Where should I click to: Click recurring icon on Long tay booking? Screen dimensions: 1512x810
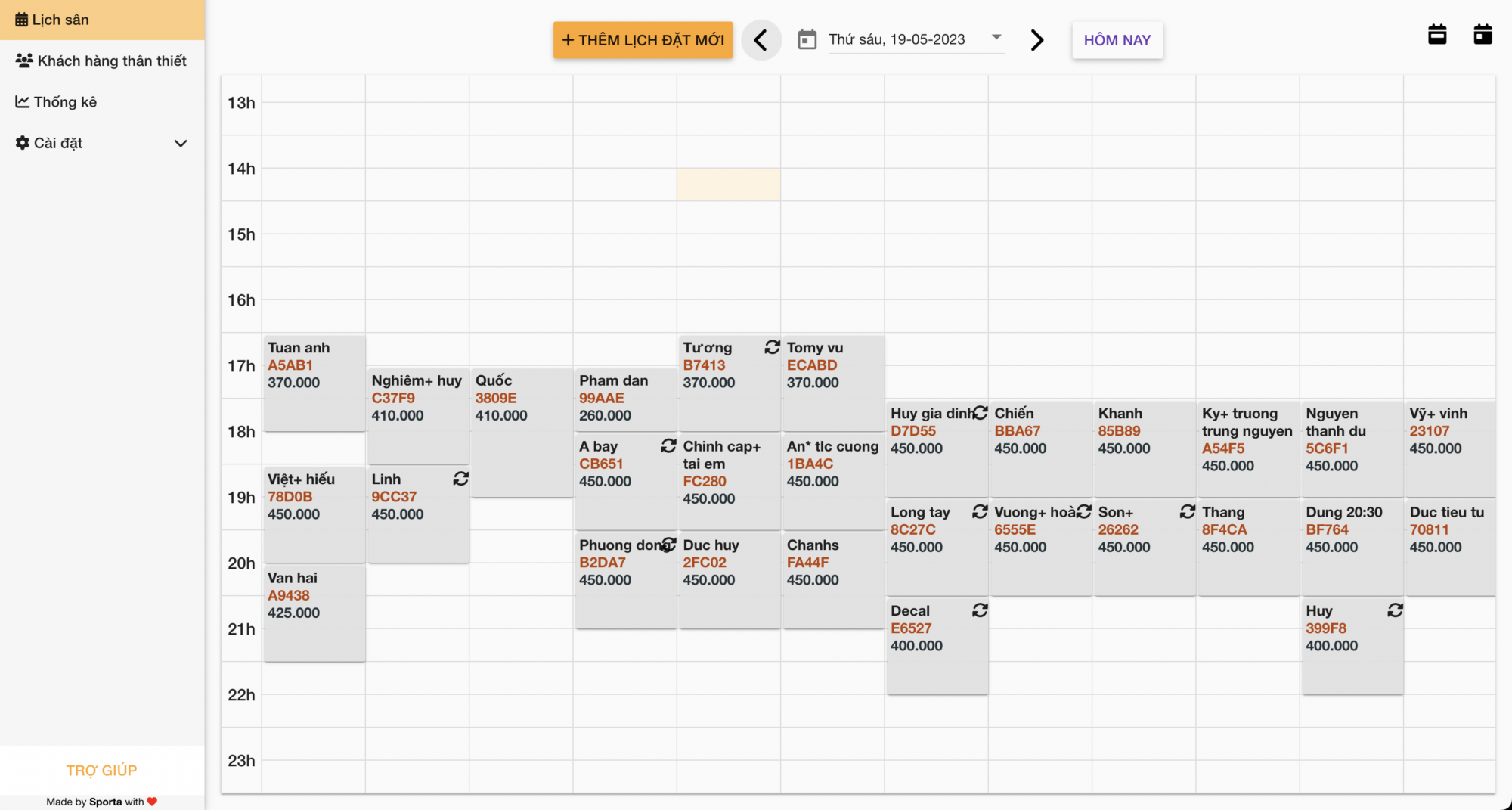click(980, 511)
